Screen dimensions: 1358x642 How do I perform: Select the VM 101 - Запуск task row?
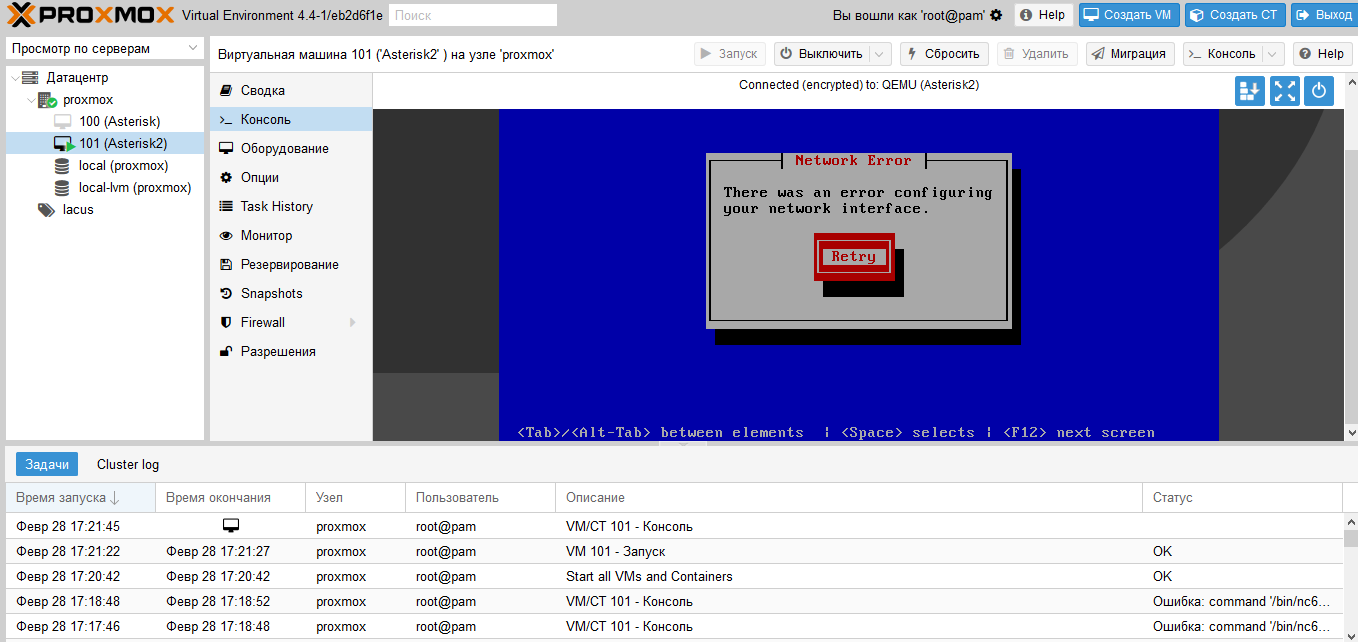click(674, 551)
